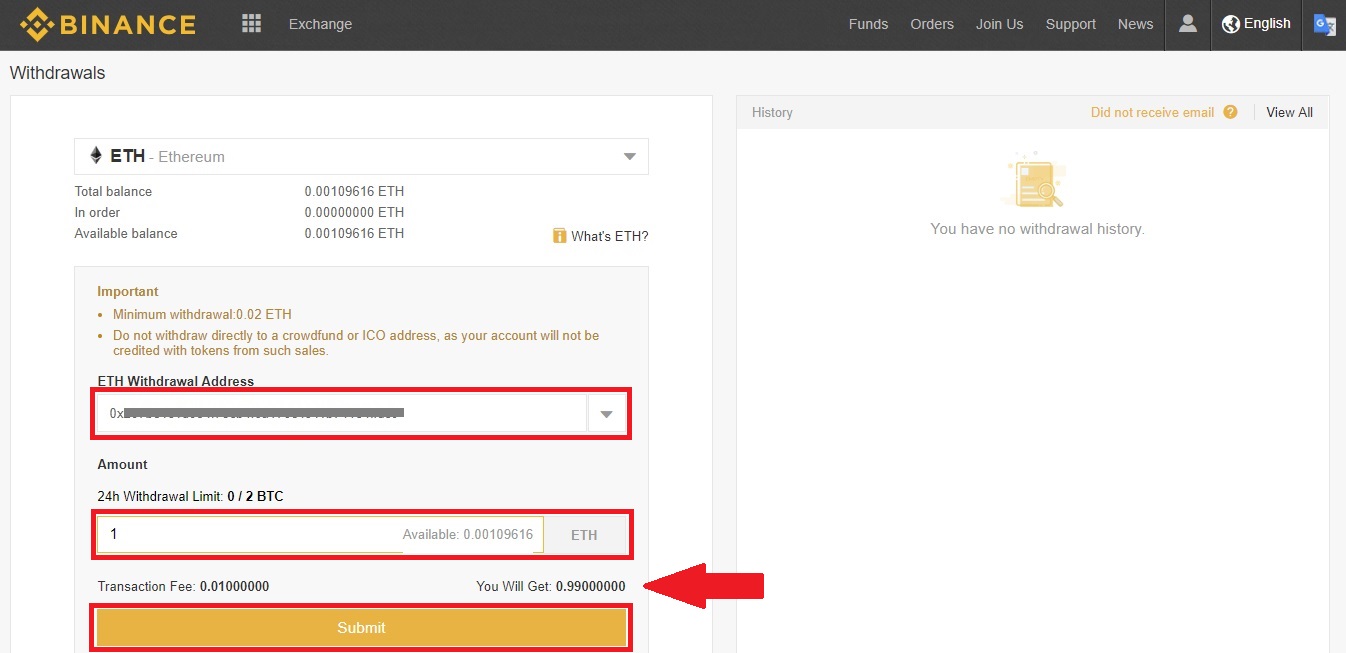Click the Minimum withdrawal 0.02 ETH notice

click(202, 314)
